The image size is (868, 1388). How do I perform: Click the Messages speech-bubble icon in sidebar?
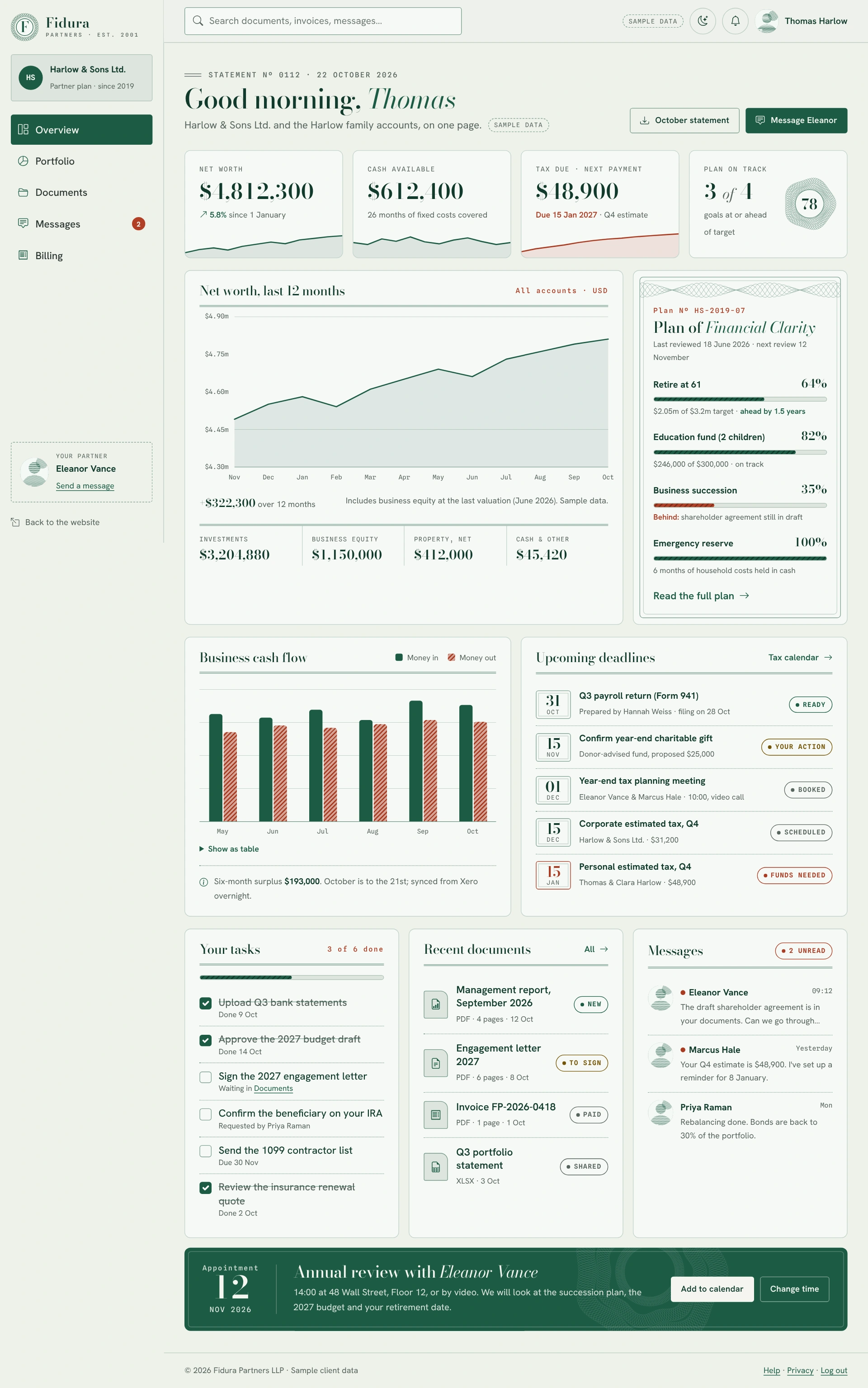[x=23, y=223]
